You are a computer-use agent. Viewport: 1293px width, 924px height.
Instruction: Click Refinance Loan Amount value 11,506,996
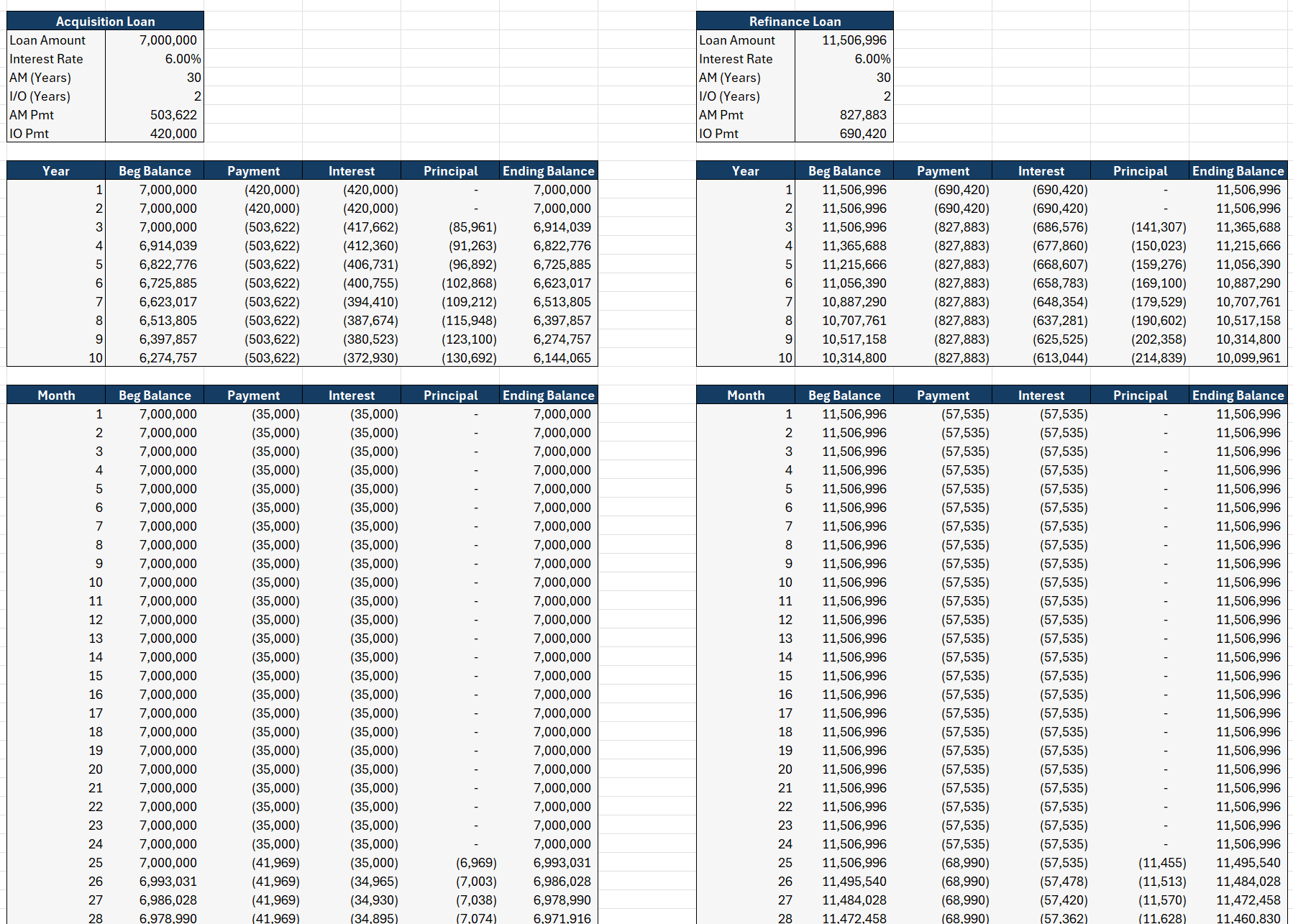pyautogui.click(x=844, y=40)
